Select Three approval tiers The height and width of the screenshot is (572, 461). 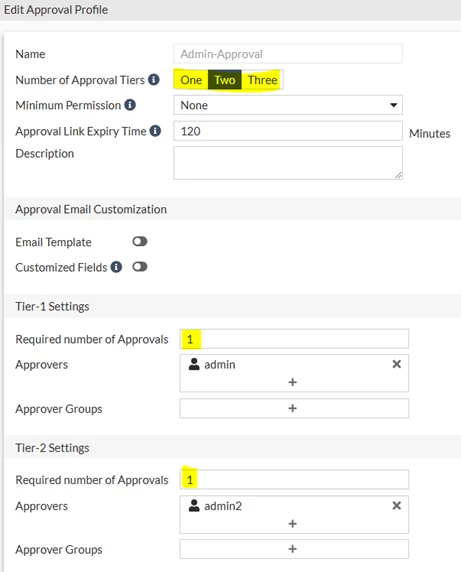tap(262, 80)
